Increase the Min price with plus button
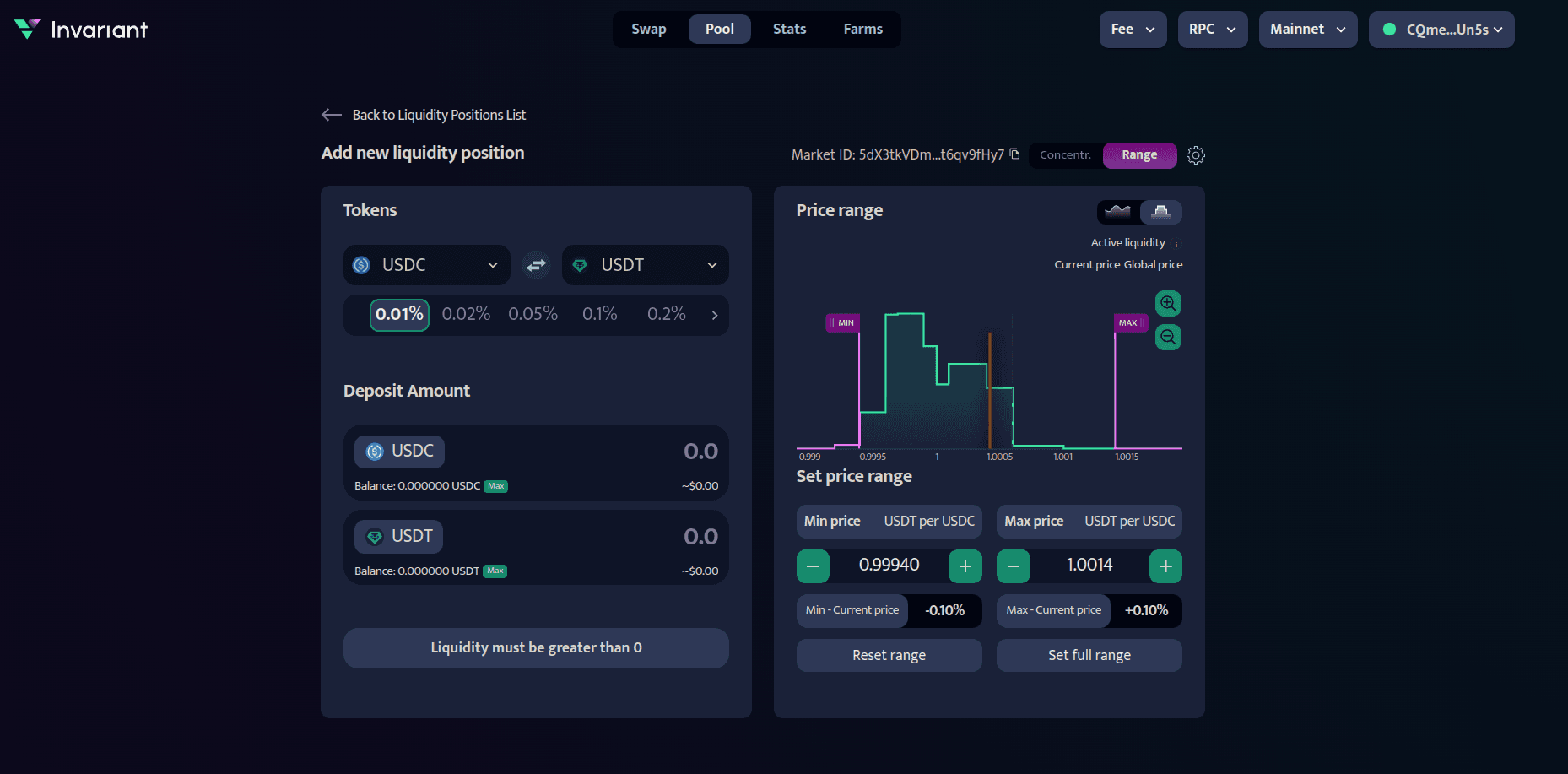This screenshot has height=774, width=1568. (965, 566)
